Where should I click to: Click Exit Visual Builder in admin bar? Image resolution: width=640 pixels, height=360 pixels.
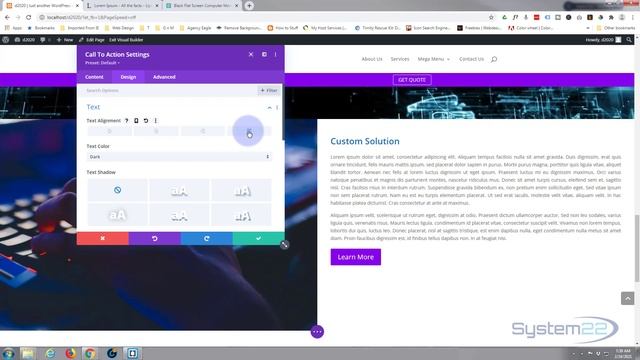tap(126, 40)
